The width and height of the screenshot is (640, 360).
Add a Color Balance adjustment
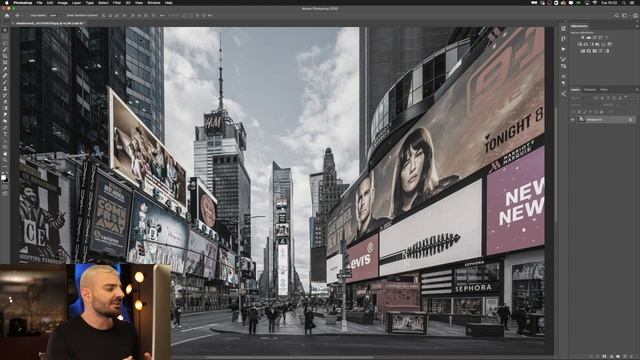coord(586,44)
